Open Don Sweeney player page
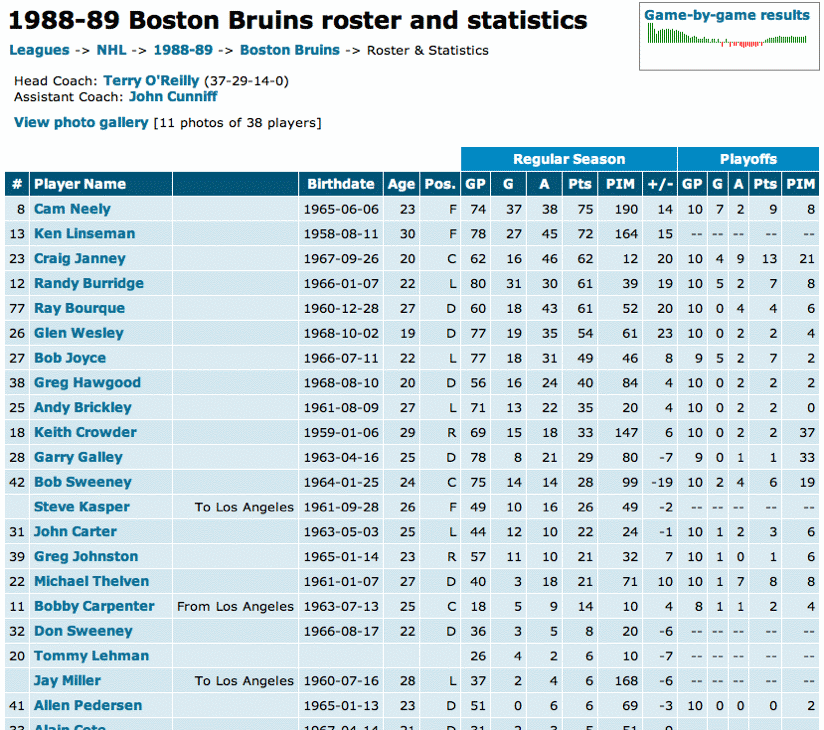The image size is (824, 730). tap(83, 631)
